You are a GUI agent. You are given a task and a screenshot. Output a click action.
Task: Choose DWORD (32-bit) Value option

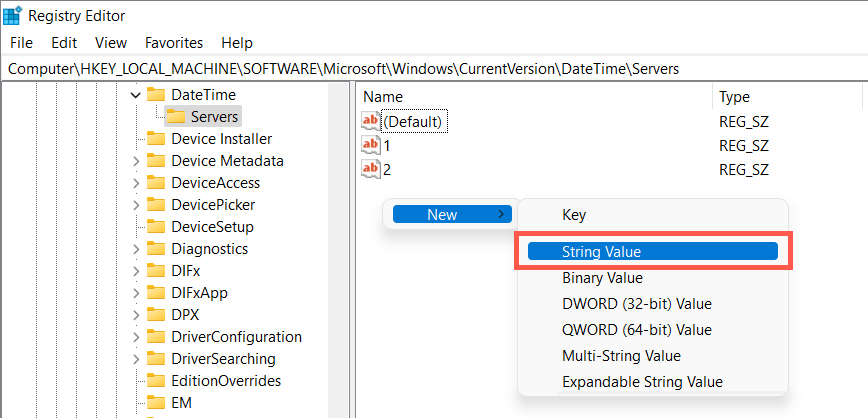tap(636, 304)
